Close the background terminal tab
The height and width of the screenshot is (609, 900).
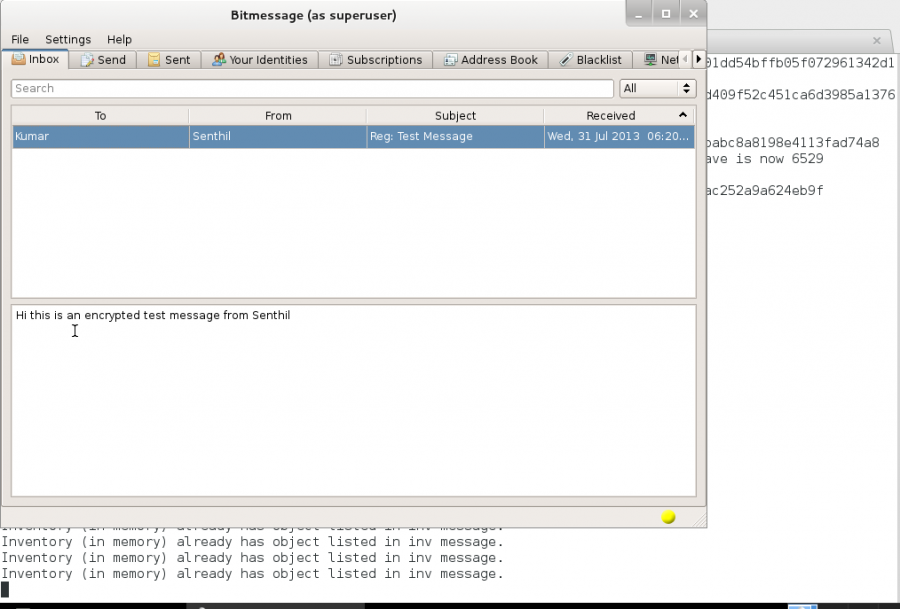[x=876, y=40]
